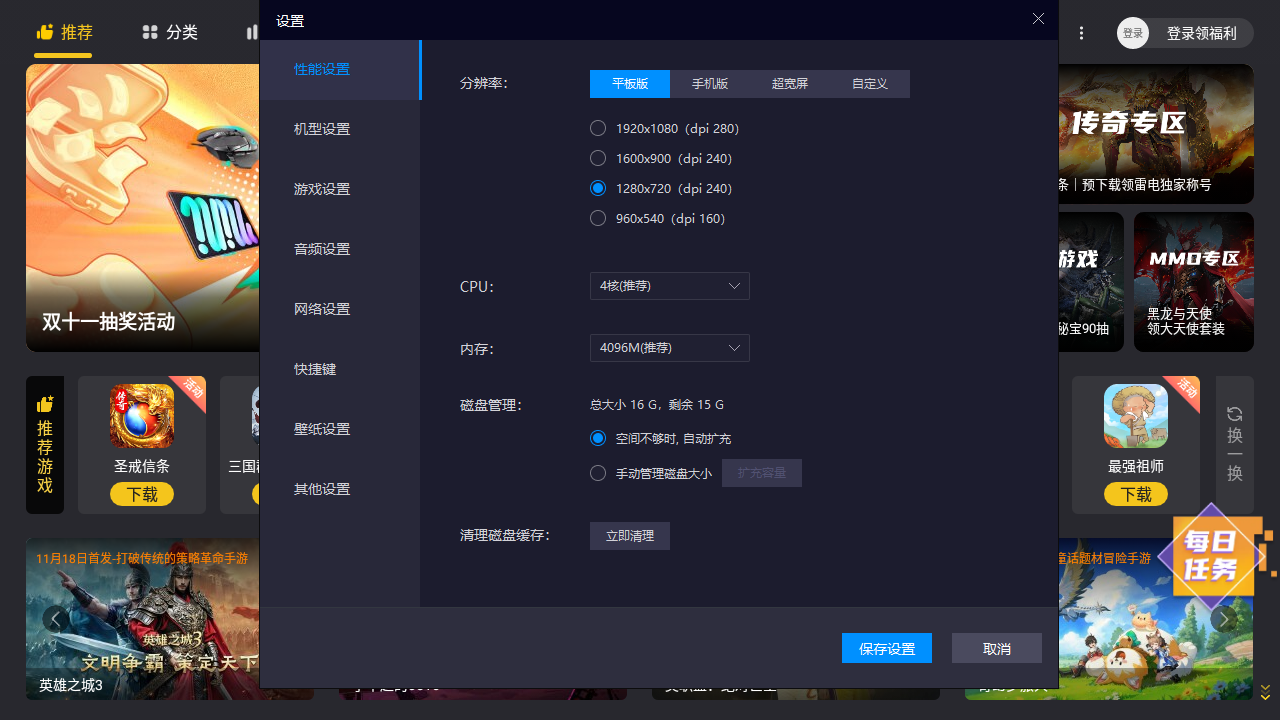Open the three-dot more options menu
The height and width of the screenshot is (720, 1280).
[x=1081, y=33]
